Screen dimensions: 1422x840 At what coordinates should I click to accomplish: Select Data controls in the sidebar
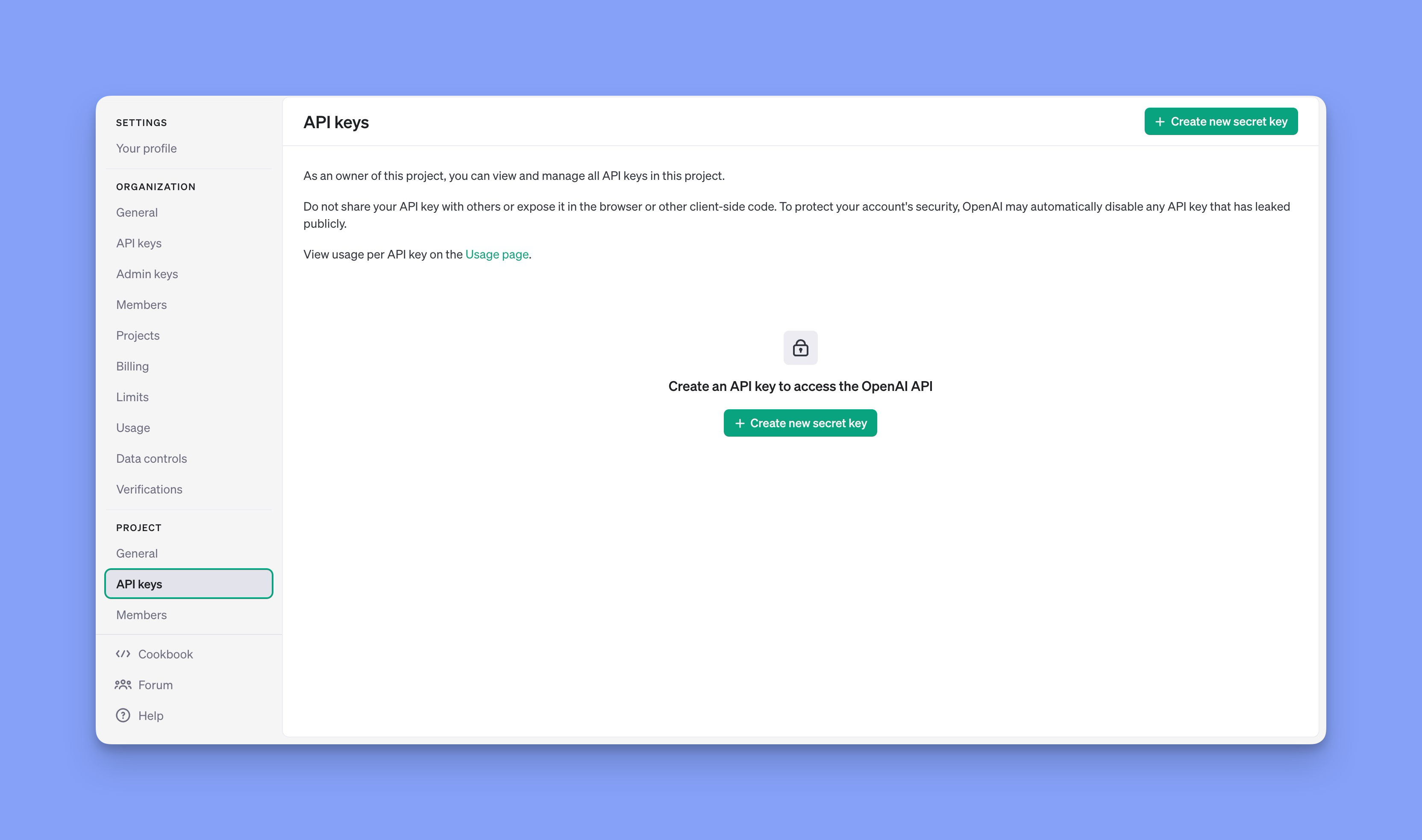[x=151, y=458]
